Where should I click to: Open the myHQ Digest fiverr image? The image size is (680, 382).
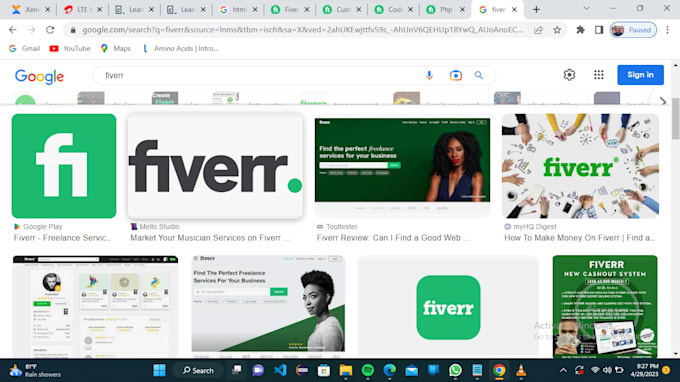click(x=580, y=166)
